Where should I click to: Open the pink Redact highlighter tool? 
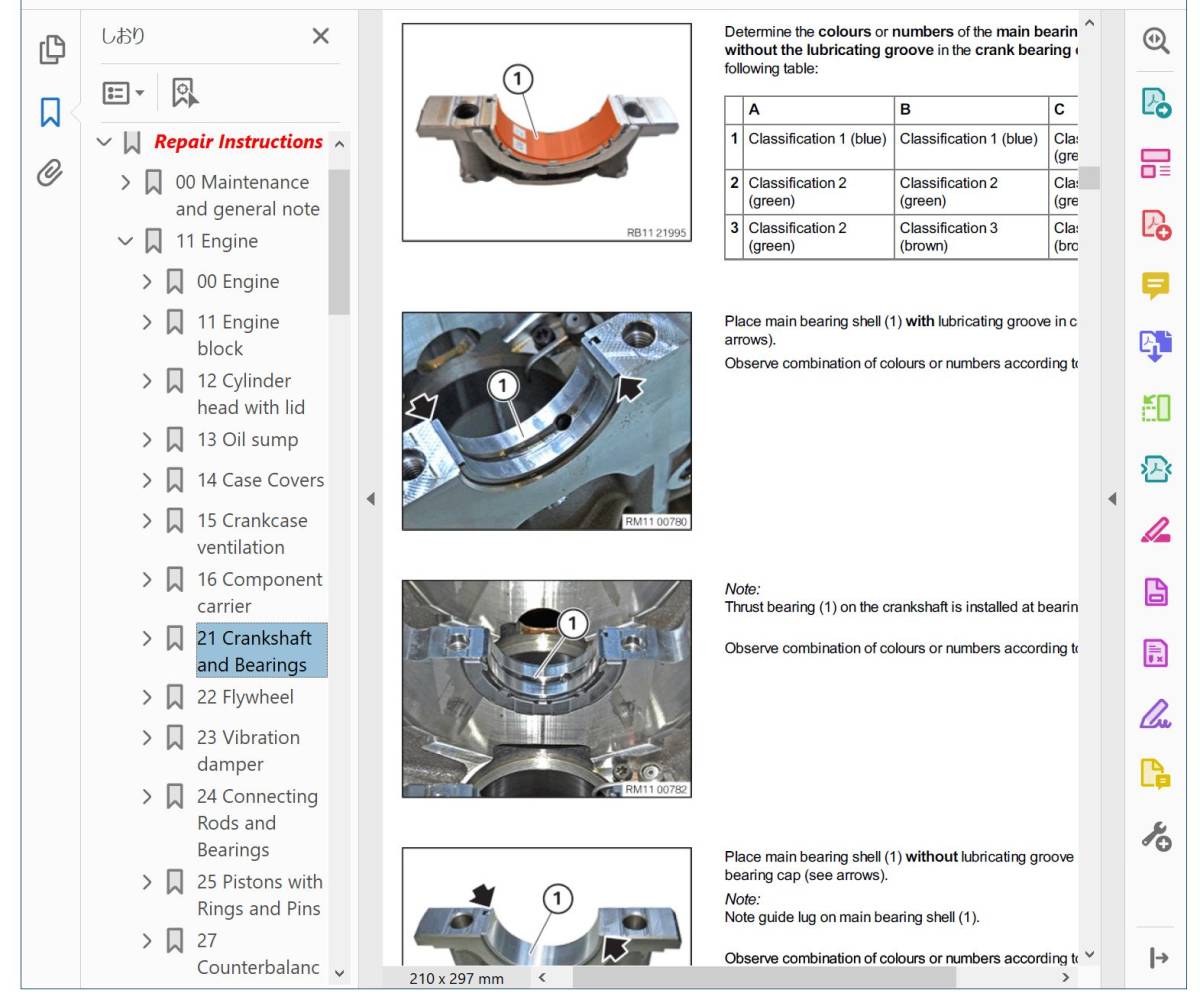pos(1156,530)
